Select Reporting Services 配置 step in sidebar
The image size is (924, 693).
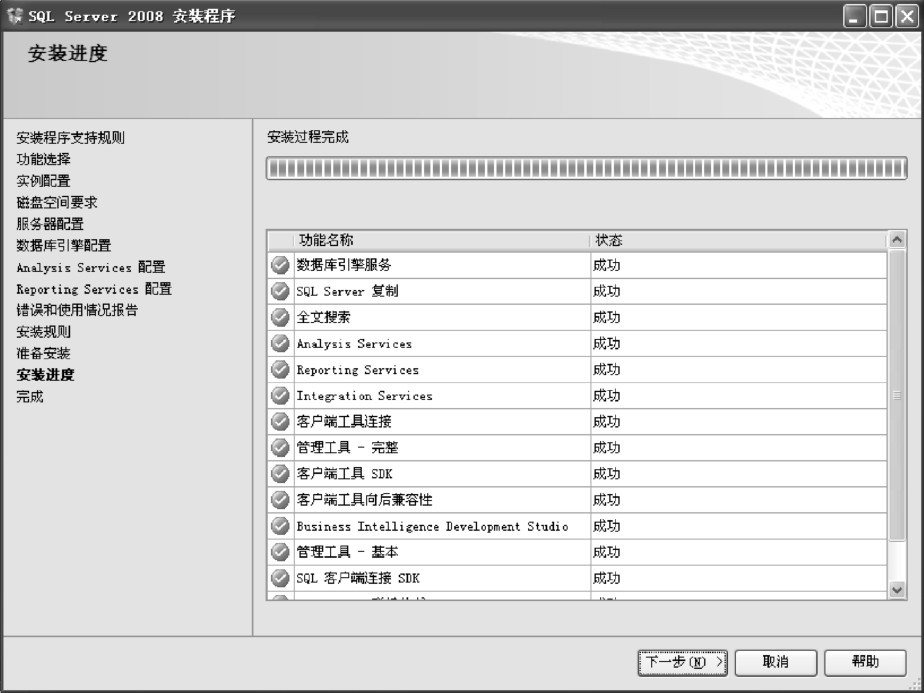tap(94, 289)
